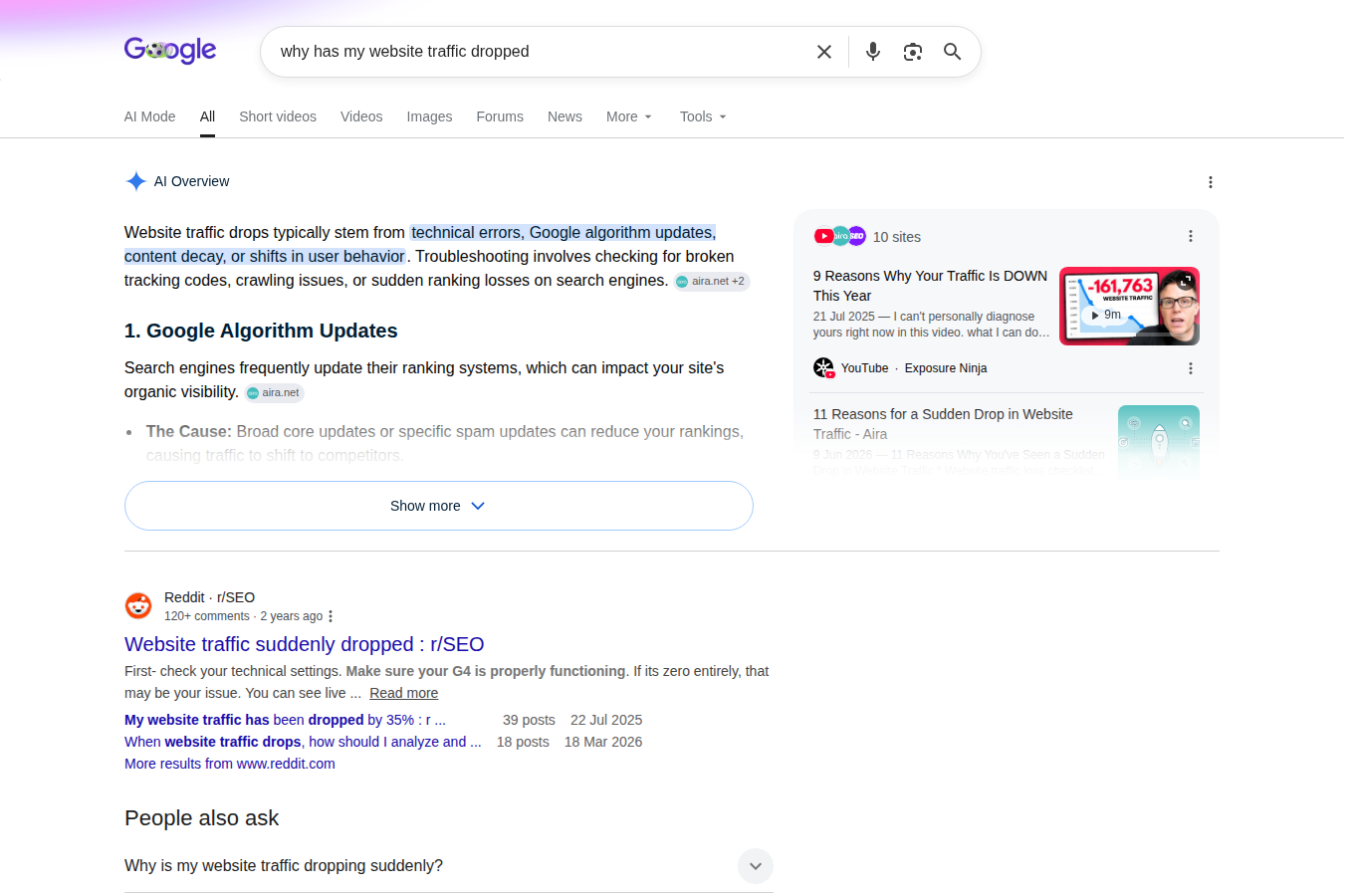Click the Read more link
This screenshot has width=1359, height=896.
click(403, 693)
